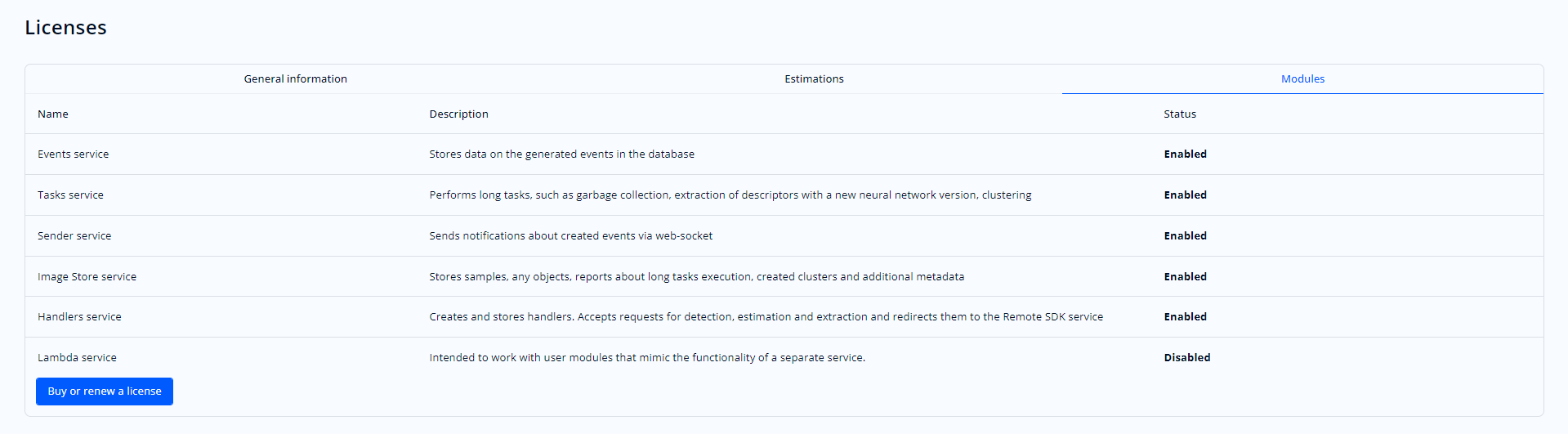Click the Name column header
1568x434 pixels.
[53, 114]
